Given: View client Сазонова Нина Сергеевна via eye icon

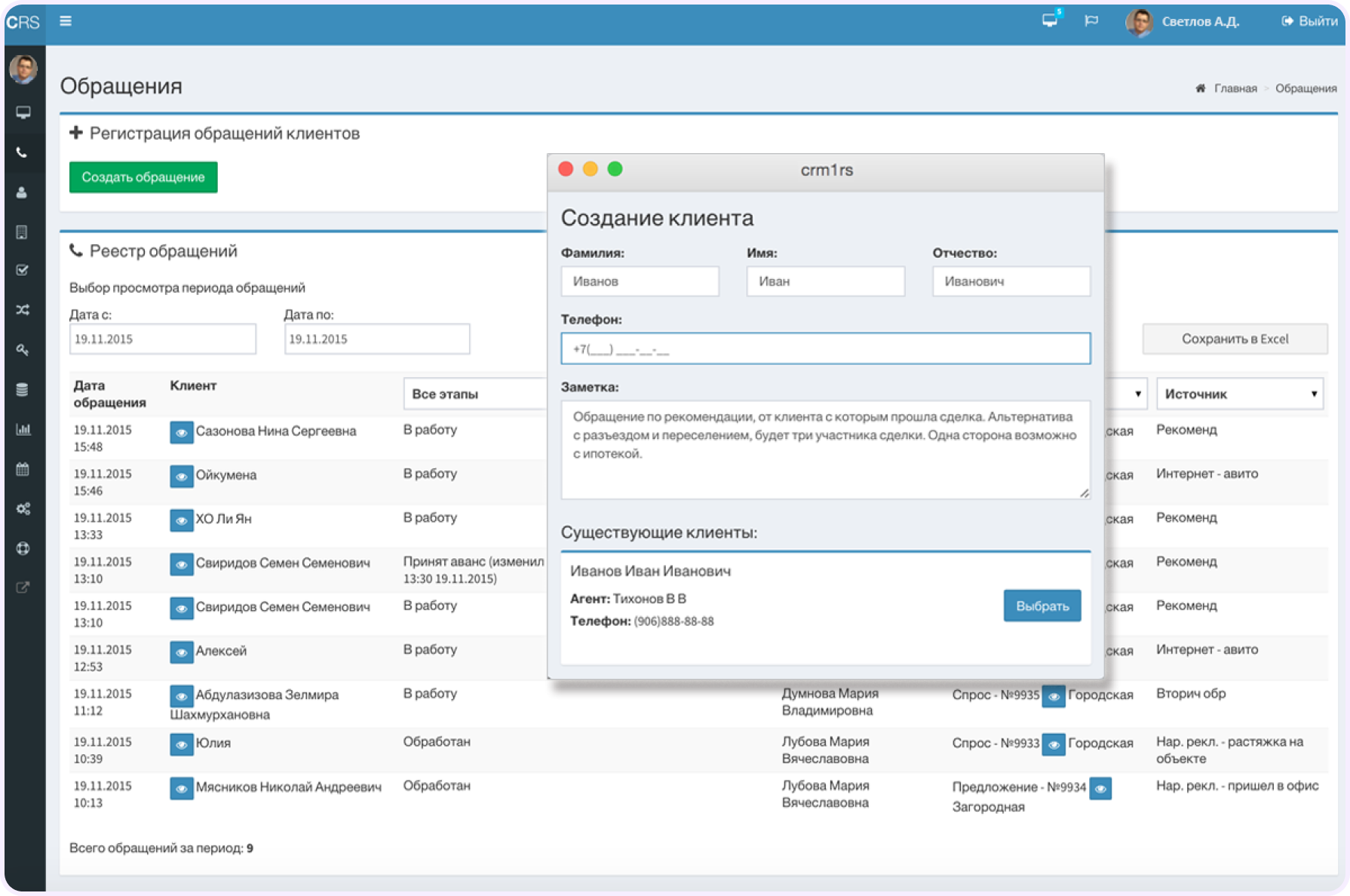Looking at the screenshot, I should click(x=182, y=433).
